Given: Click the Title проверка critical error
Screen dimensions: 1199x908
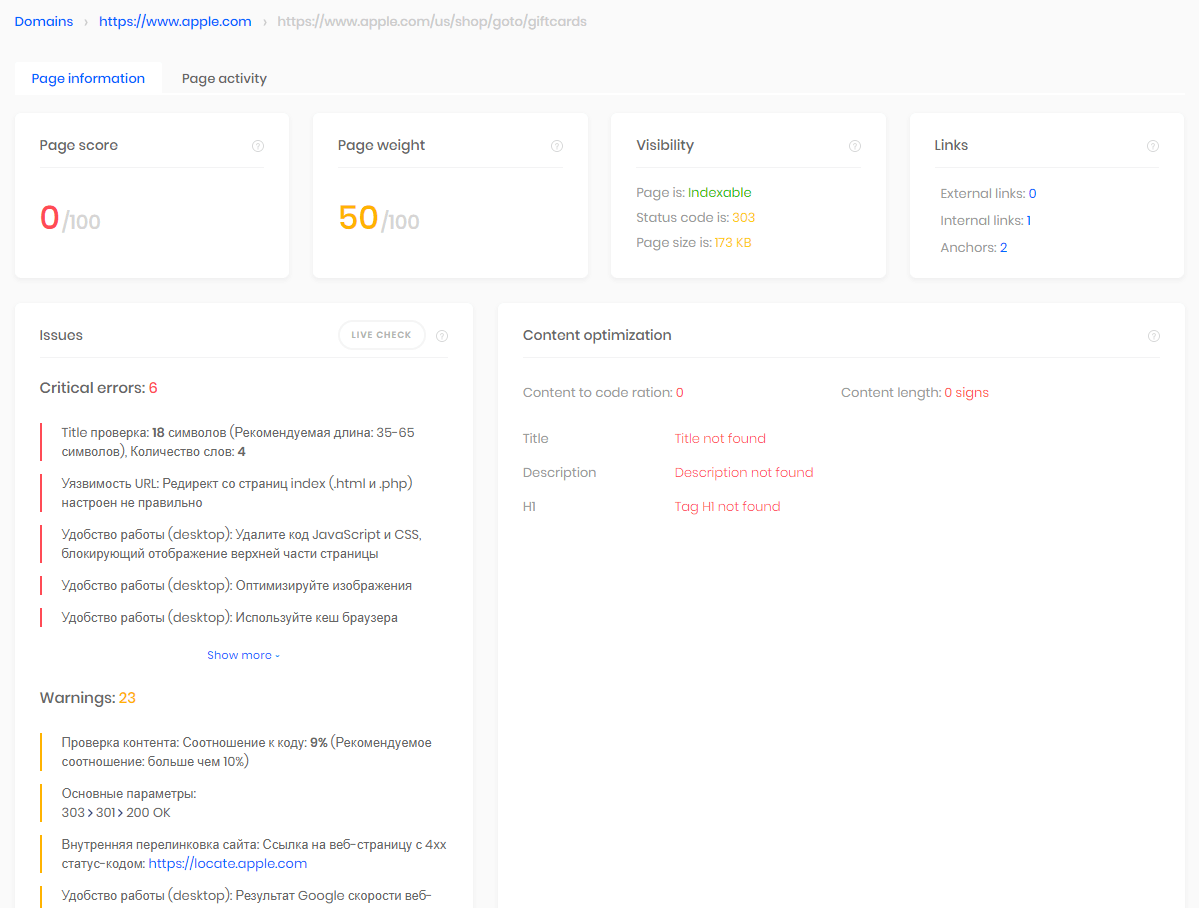Looking at the screenshot, I should [x=237, y=442].
